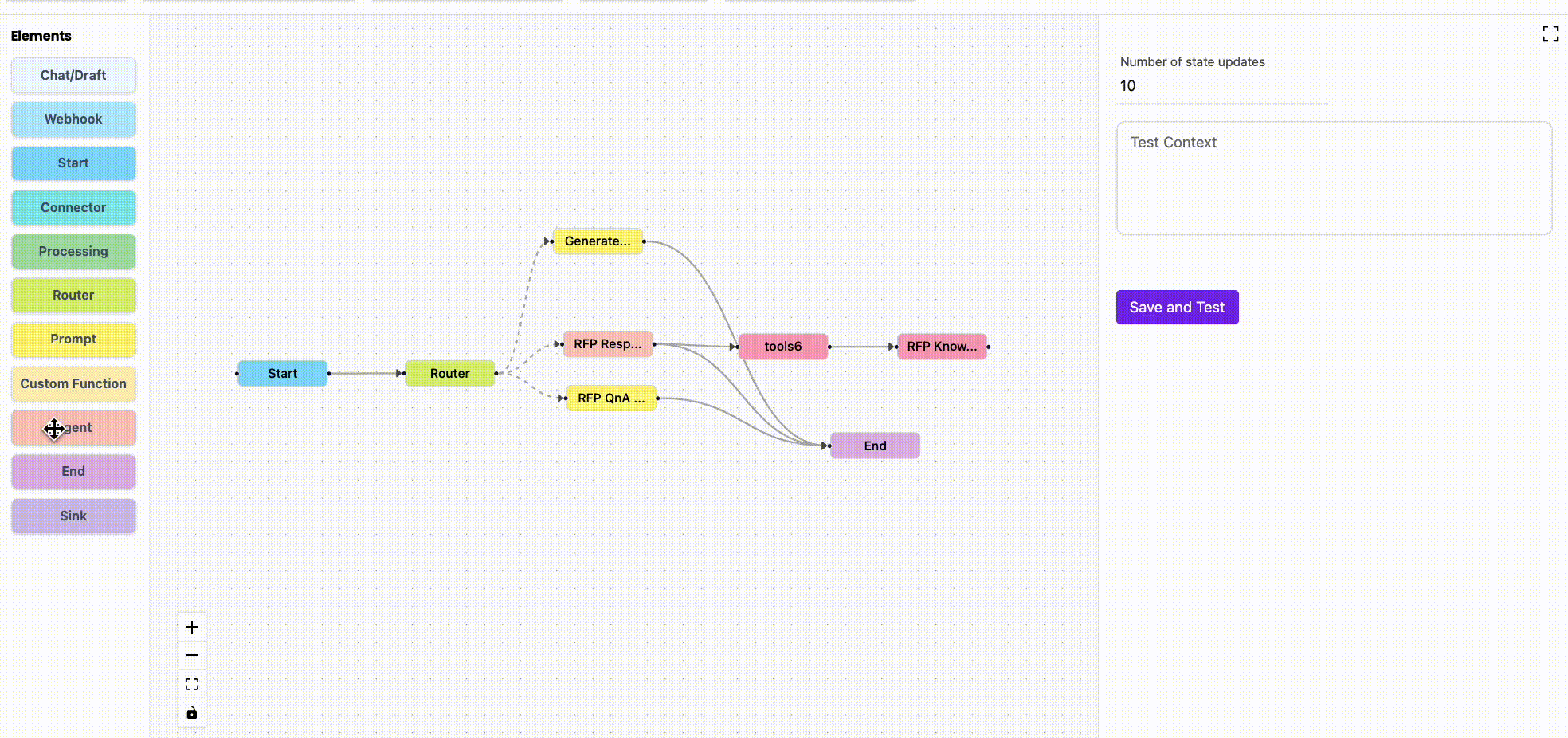
Task: Select the Chat/Draft element
Action: click(x=73, y=75)
